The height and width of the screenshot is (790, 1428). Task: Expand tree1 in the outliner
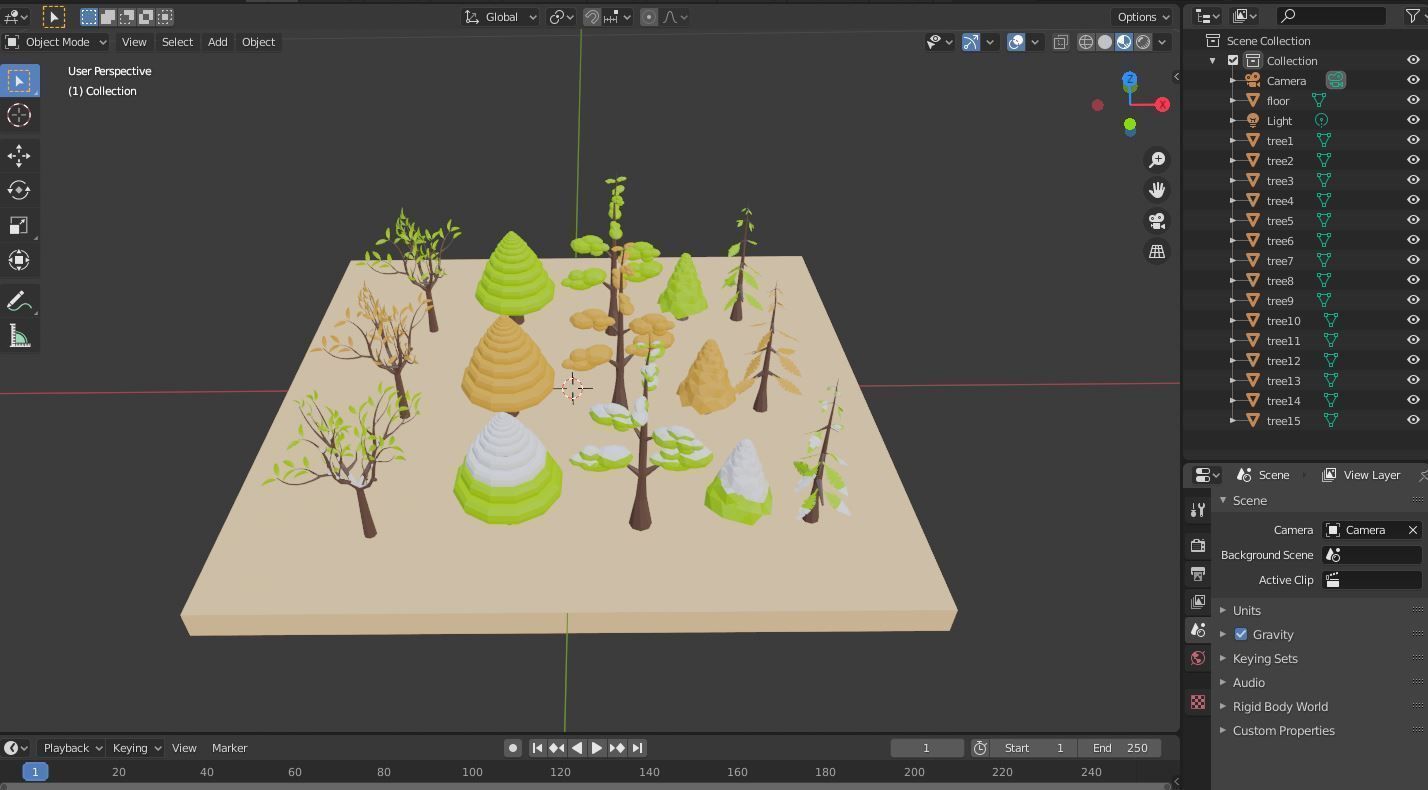[x=1233, y=140]
